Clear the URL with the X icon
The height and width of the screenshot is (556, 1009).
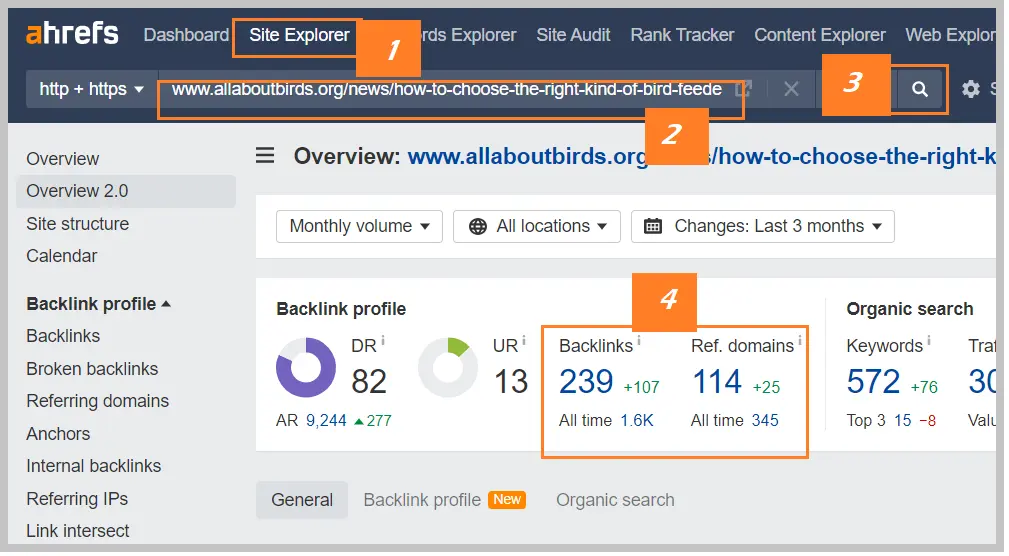coord(791,89)
